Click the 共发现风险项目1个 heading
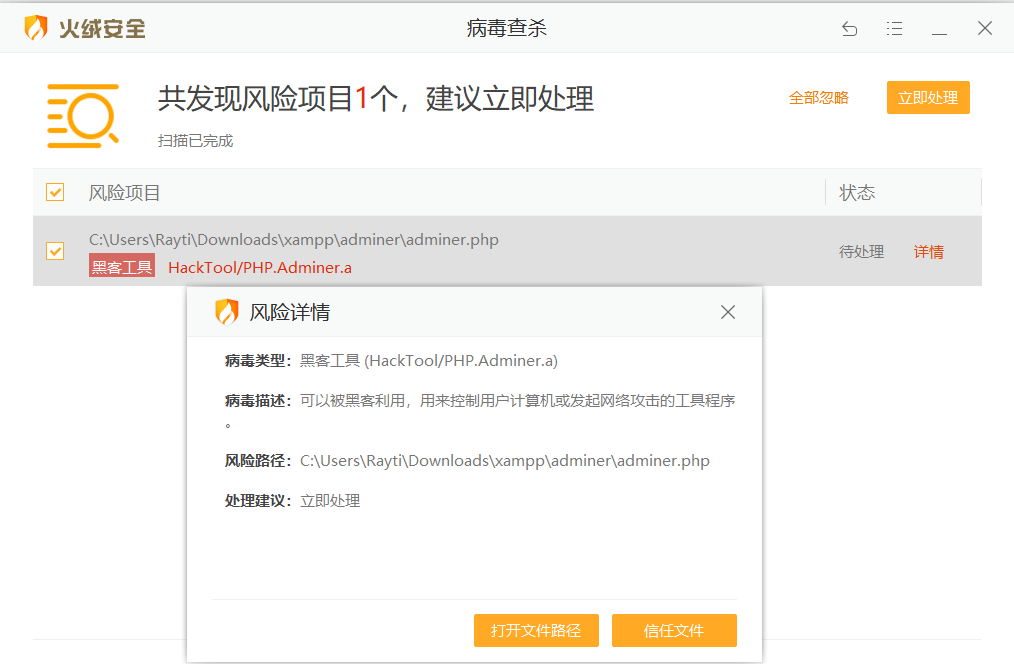The height and width of the screenshot is (664, 1014). [376, 99]
